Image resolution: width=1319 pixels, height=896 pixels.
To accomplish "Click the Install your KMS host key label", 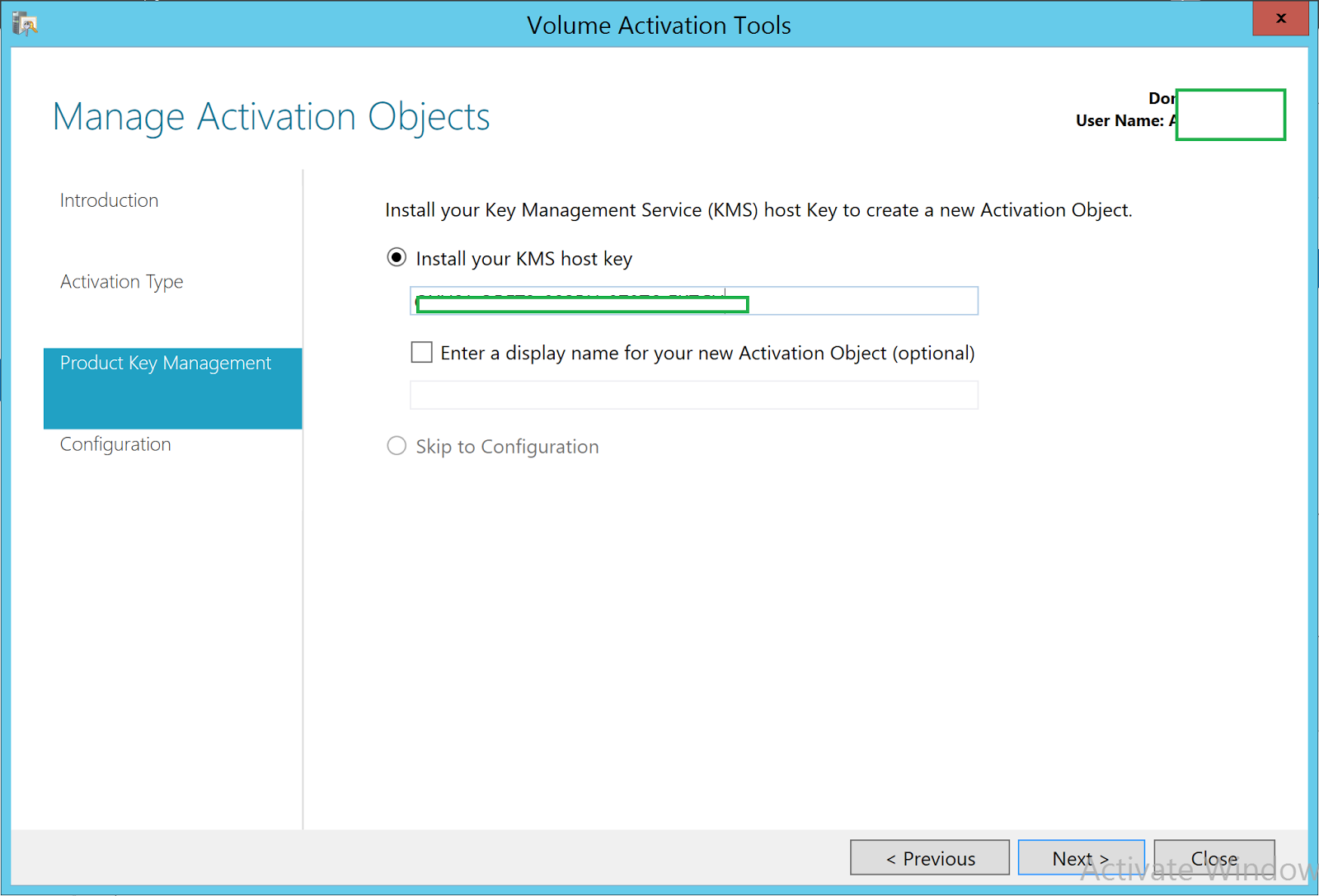I will pos(523,258).
